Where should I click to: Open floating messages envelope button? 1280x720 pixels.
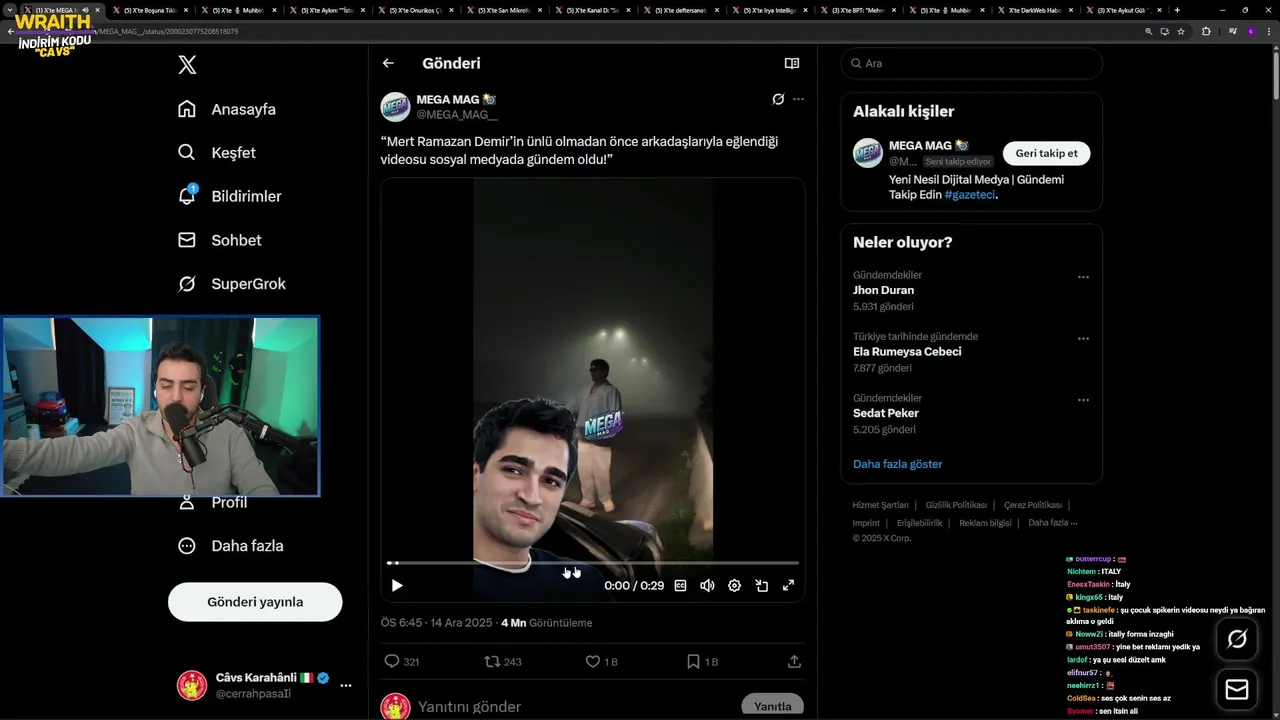click(x=1237, y=690)
